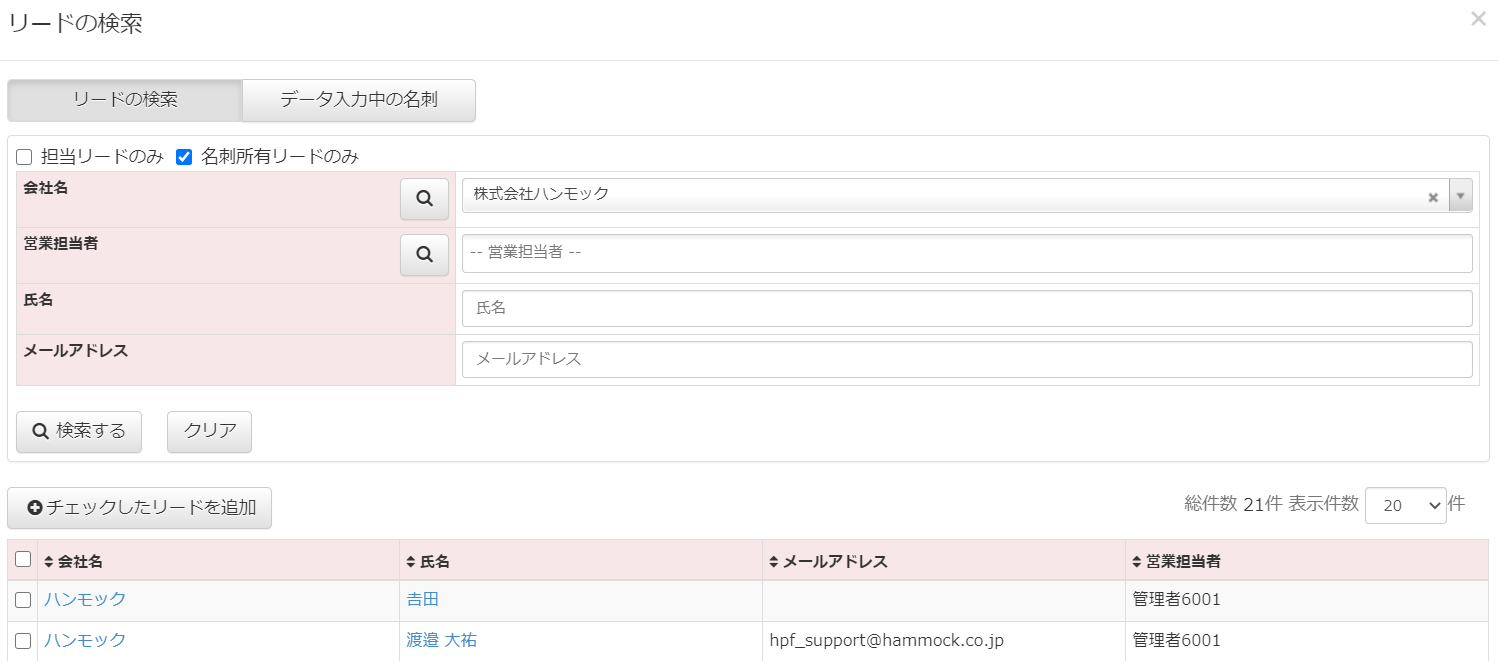Sort by 営業担当者 column arrows
The image size is (1498, 661).
pyautogui.click(x=1137, y=562)
